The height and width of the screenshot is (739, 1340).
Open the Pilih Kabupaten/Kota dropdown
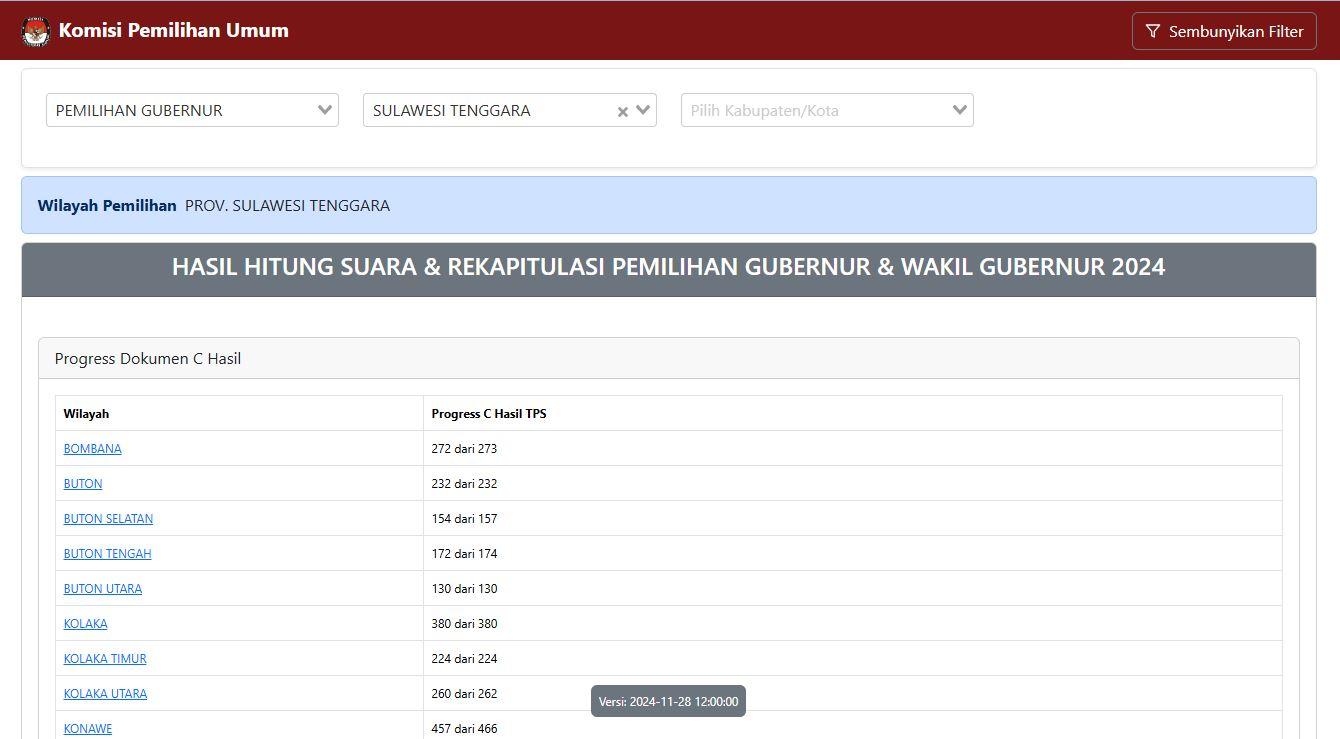pos(826,110)
